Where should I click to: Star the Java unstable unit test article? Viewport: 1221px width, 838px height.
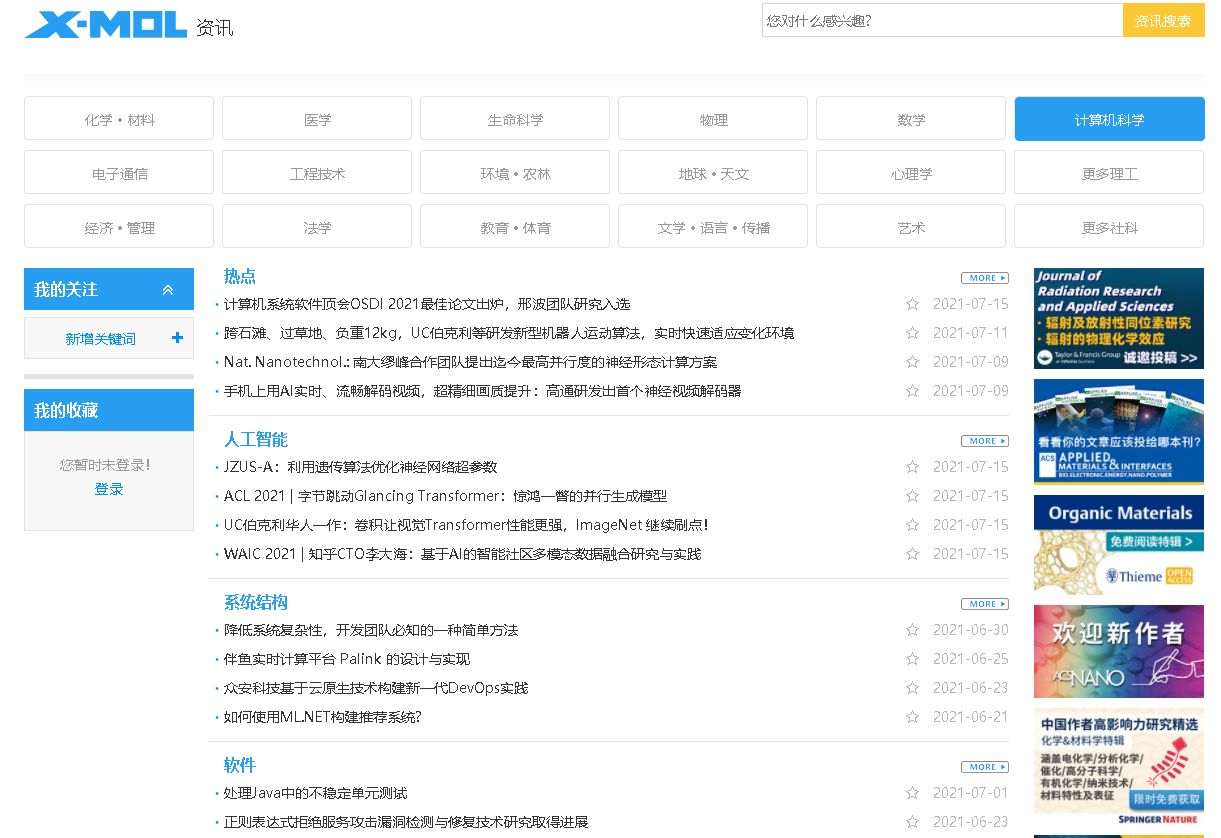point(912,793)
